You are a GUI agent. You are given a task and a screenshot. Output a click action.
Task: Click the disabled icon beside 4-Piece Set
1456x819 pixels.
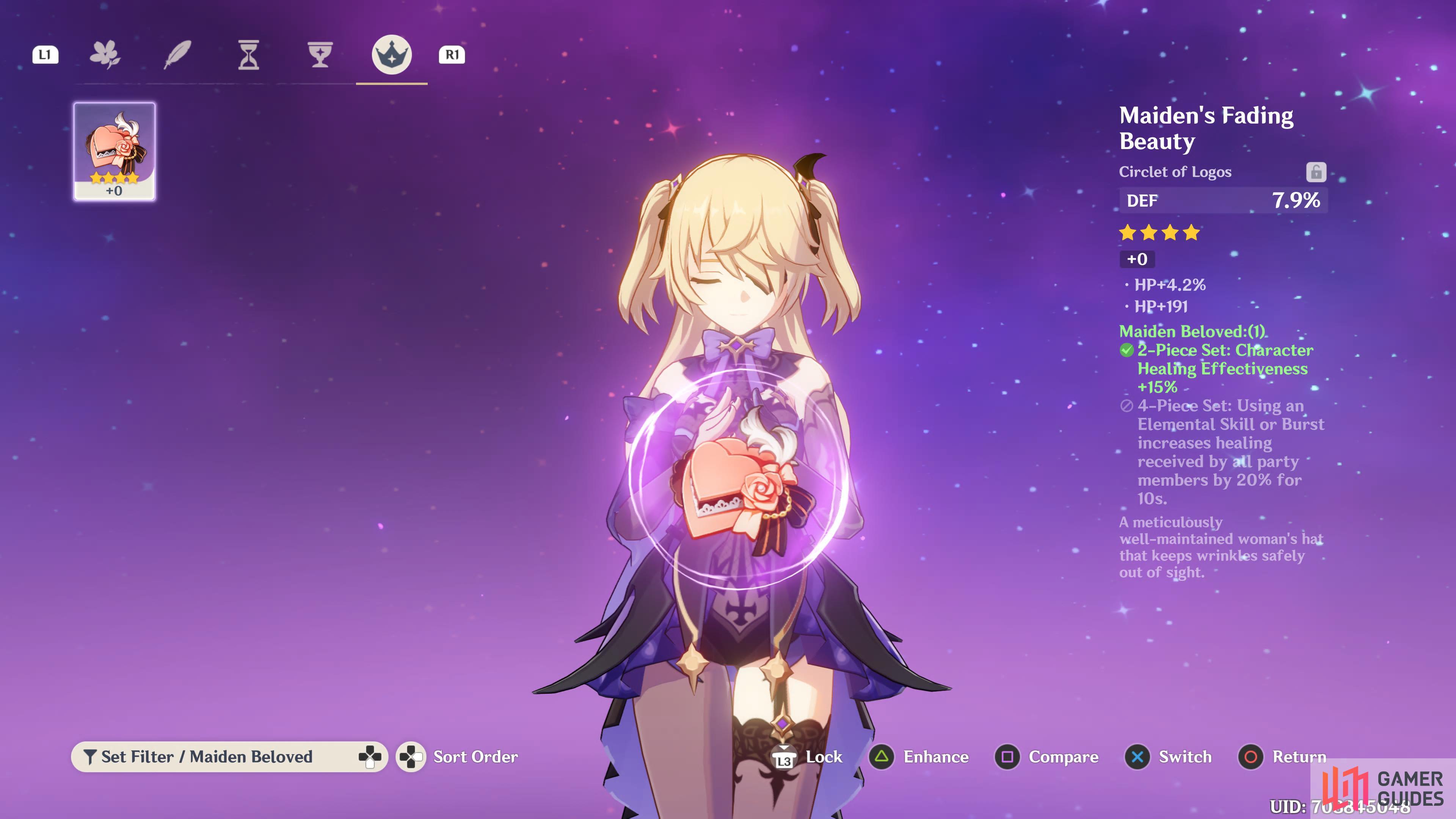tap(1127, 406)
